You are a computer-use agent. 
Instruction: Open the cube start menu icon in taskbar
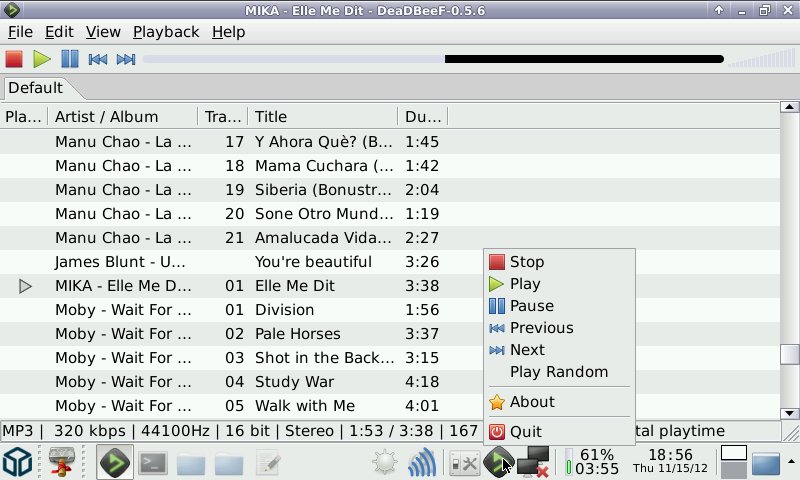(x=18, y=462)
